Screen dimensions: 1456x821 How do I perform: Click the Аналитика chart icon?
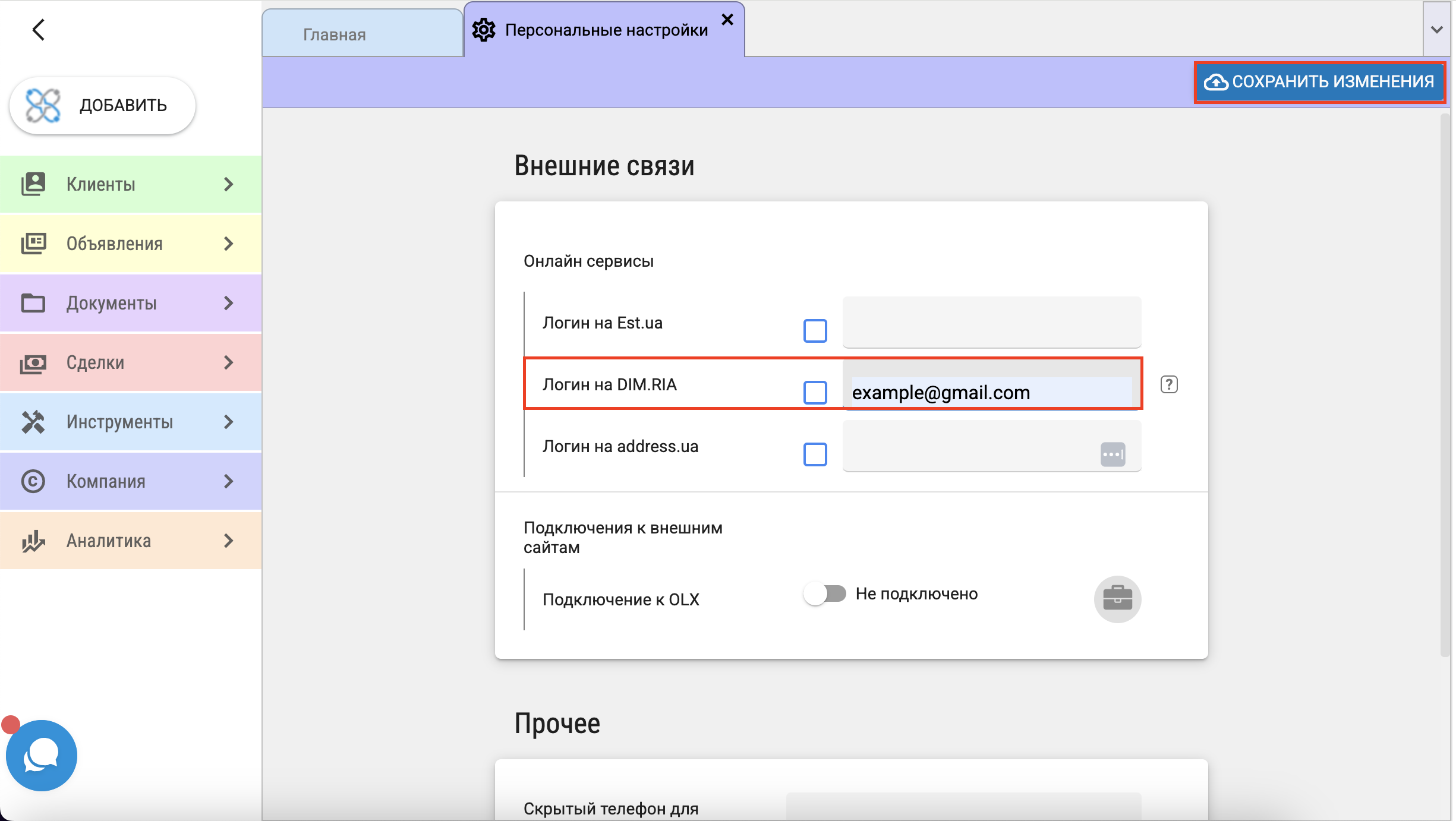(33, 541)
